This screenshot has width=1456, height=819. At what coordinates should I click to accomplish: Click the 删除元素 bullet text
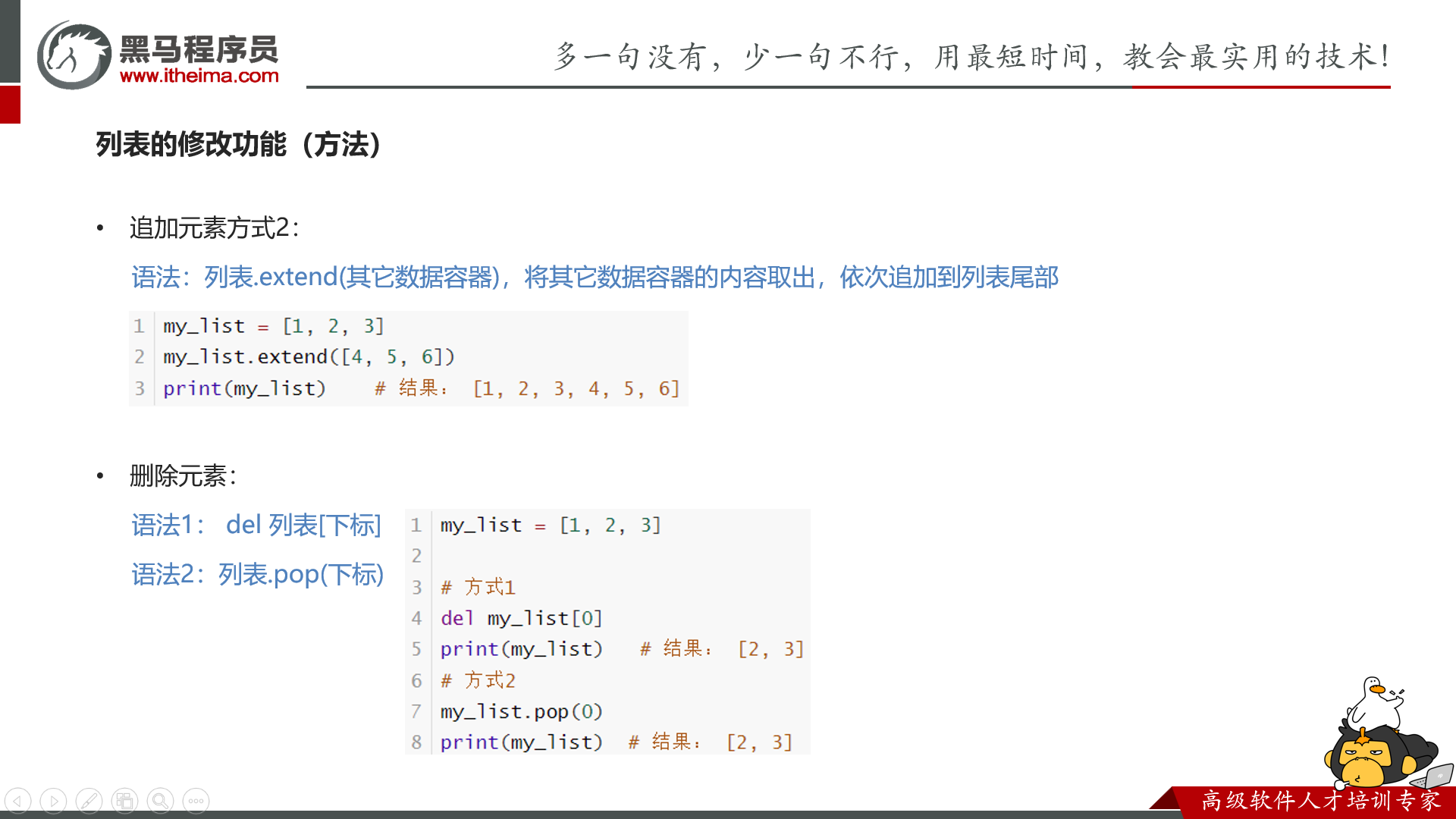coord(183,476)
